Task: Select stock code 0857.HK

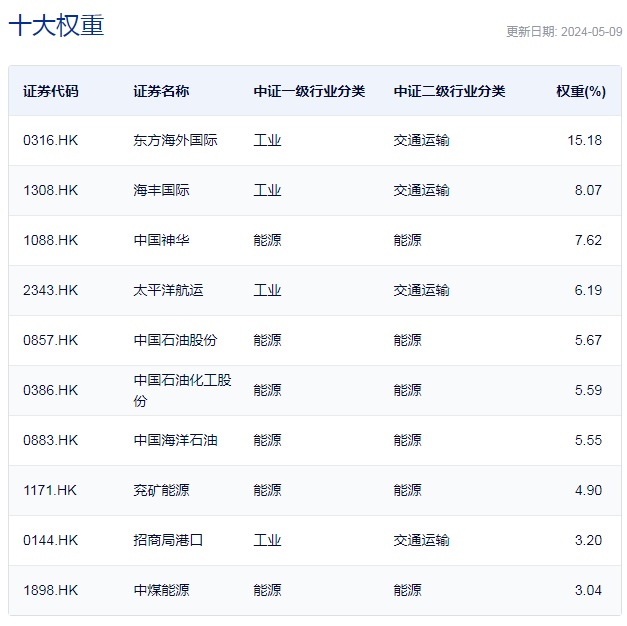Action: click(50, 340)
